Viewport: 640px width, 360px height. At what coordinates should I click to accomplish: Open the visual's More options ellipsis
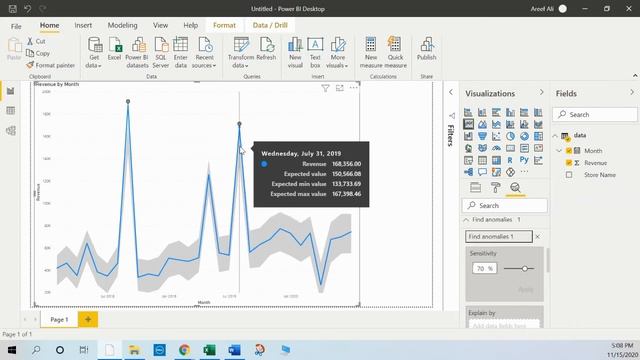coord(353,88)
